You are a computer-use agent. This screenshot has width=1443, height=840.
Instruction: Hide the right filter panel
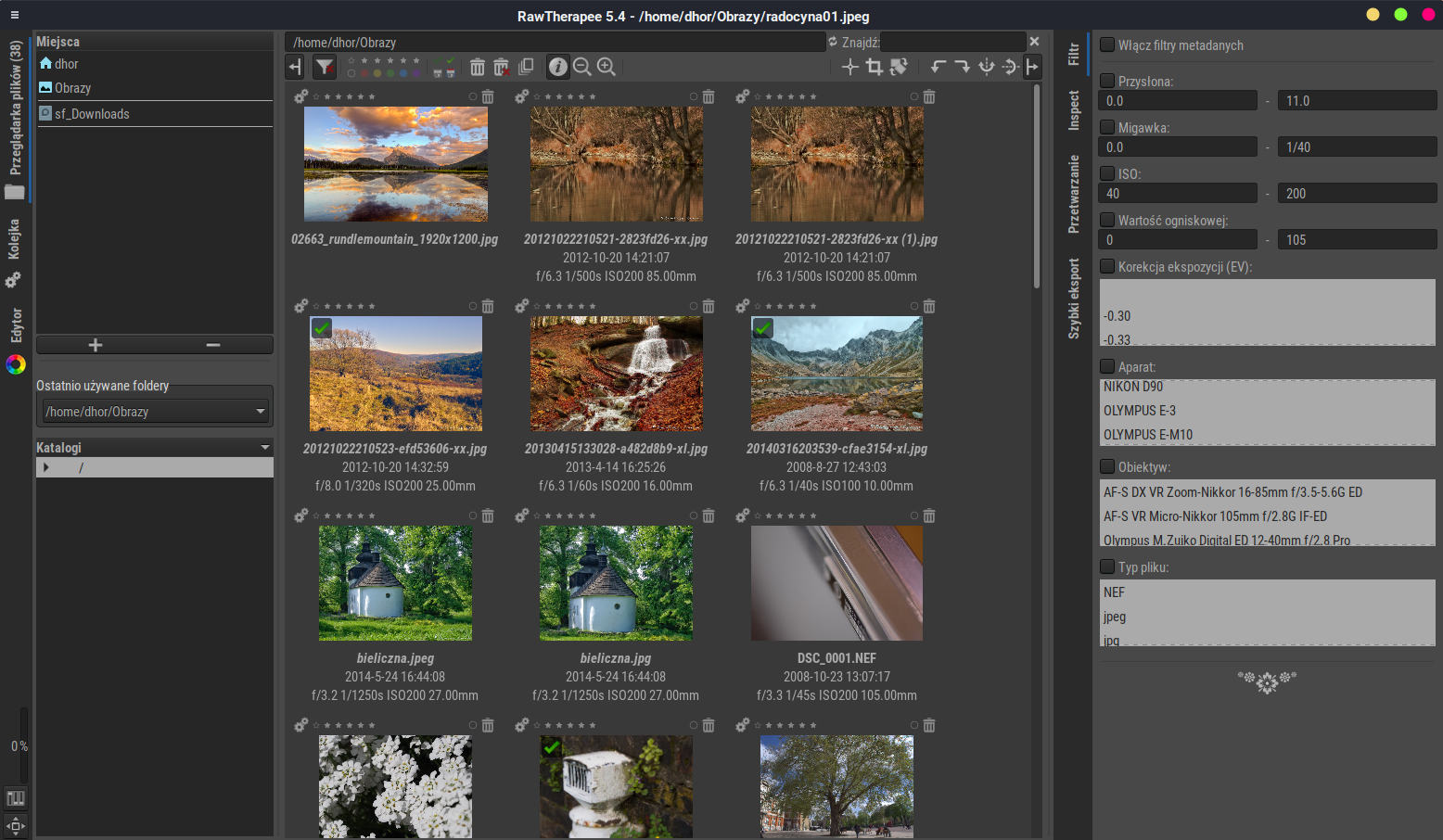(x=1032, y=67)
